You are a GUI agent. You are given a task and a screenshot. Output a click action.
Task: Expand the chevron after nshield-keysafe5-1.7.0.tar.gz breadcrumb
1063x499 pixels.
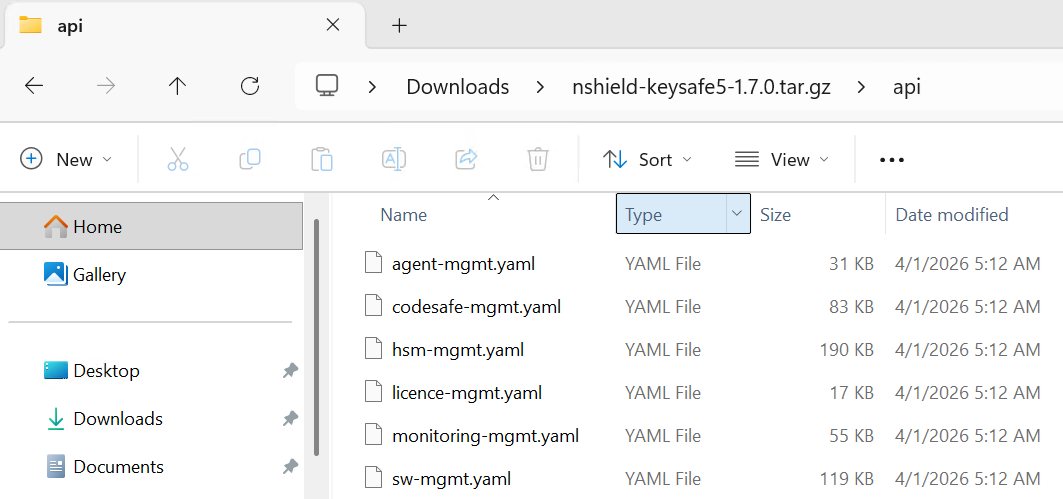click(x=861, y=87)
